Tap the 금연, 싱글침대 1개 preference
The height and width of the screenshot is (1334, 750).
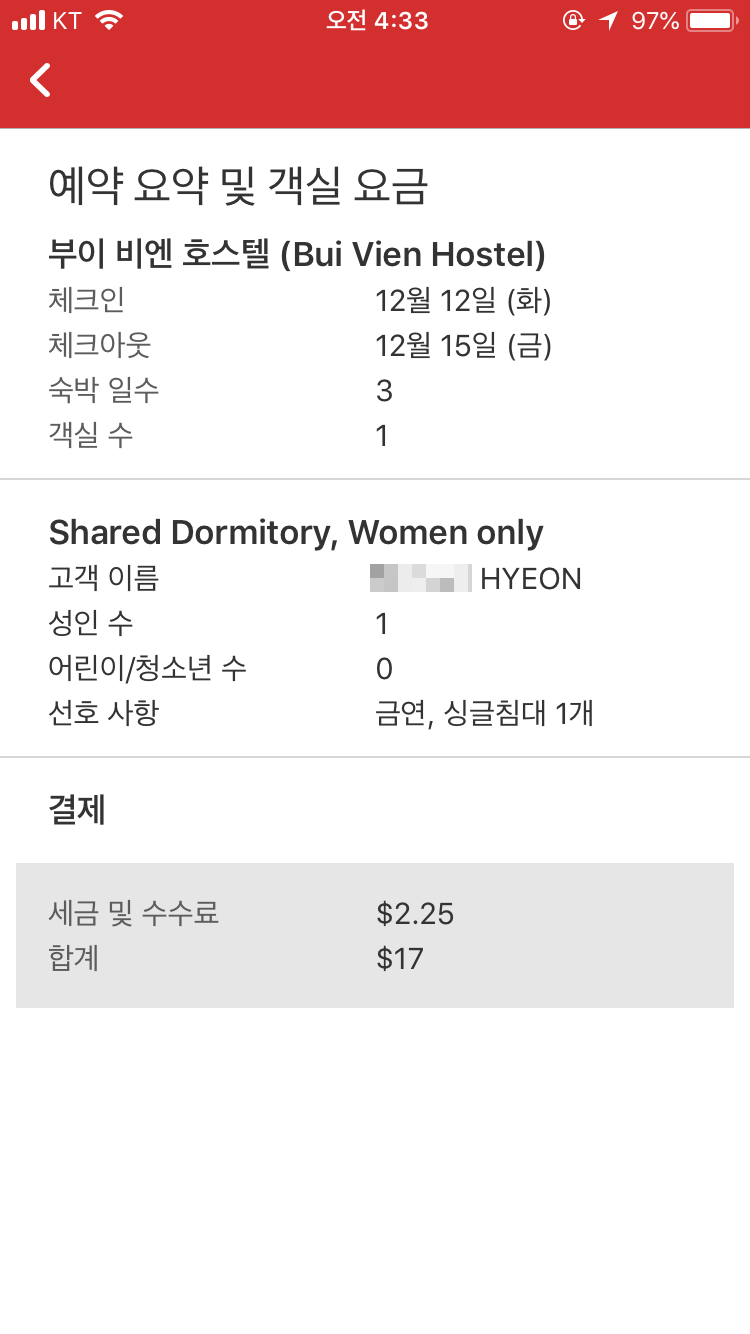485,714
